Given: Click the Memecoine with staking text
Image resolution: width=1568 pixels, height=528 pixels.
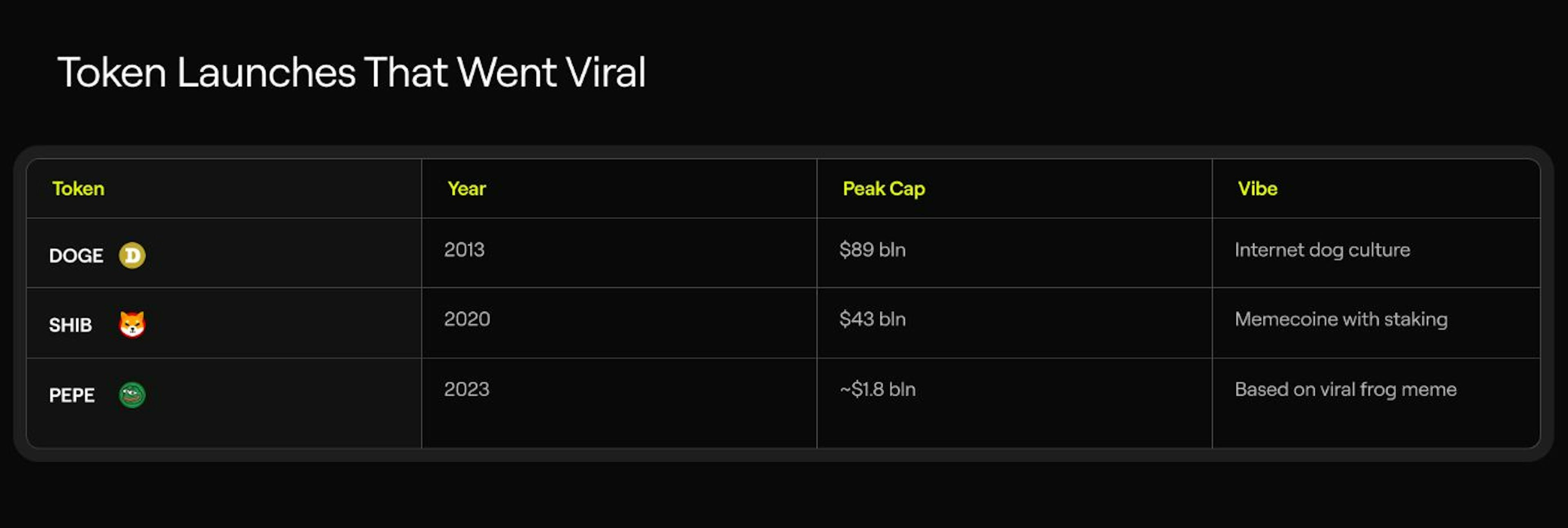Looking at the screenshot, I should (x=1341, y=319).
